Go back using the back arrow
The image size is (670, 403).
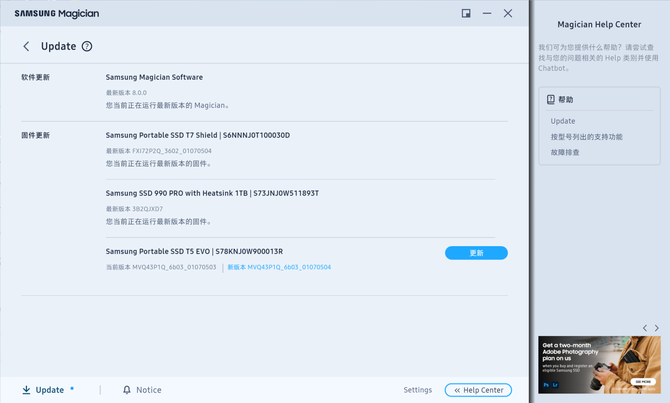27,47
